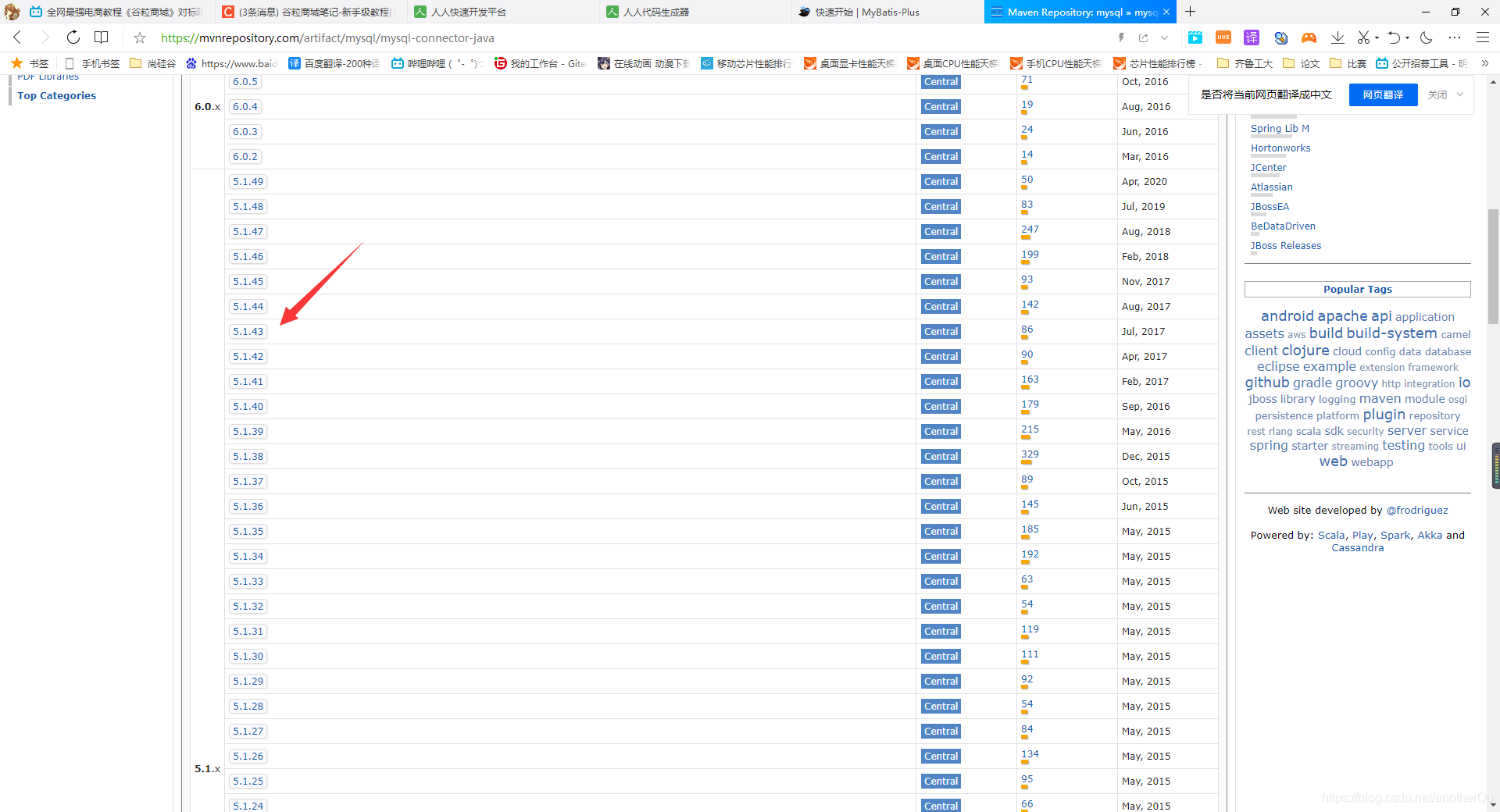Screen dimensions: 1500x812
Task: Click the plugin popular tag
Action: (1384, 415)
